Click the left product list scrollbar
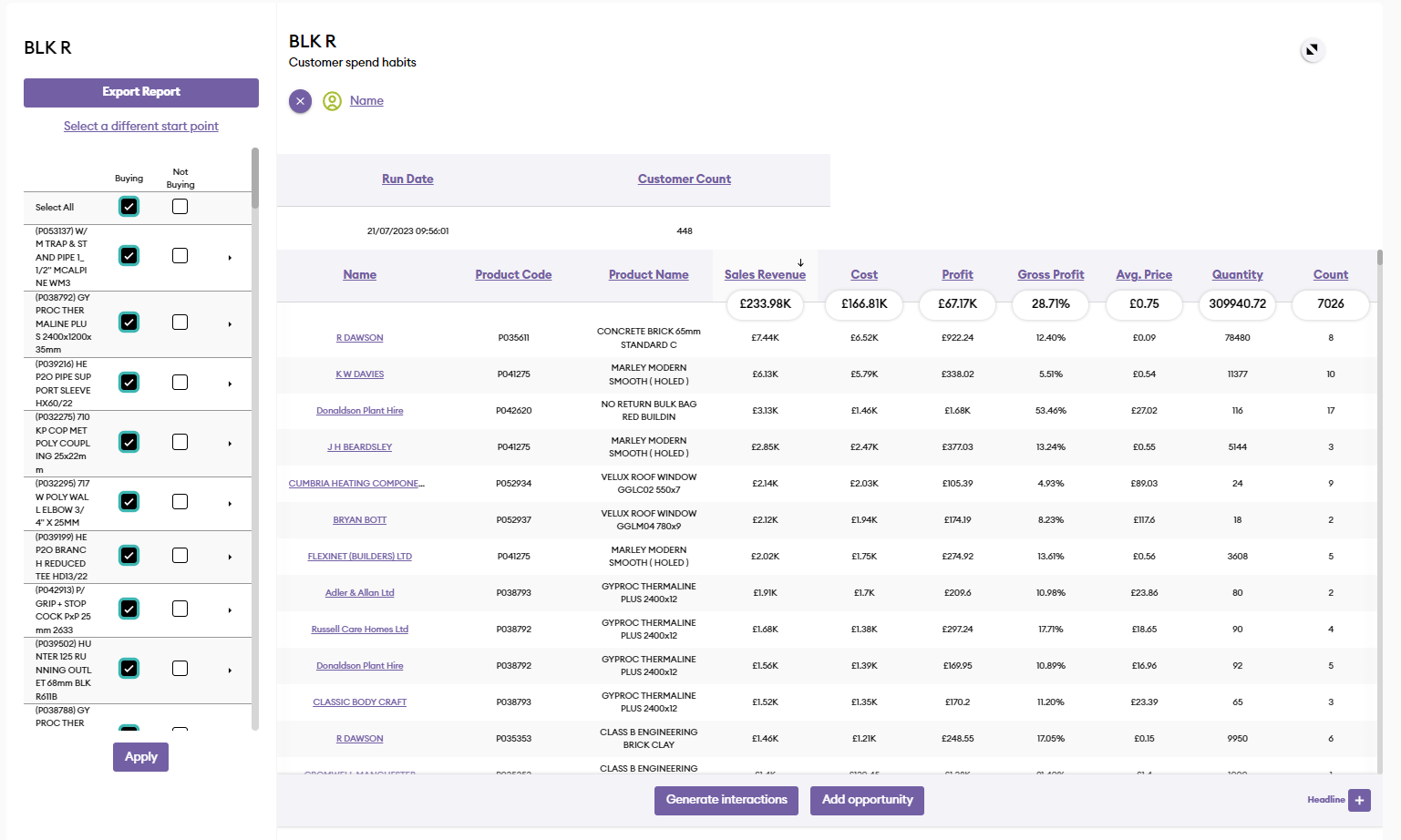This screenshot has width=1401, height=840. [x=255, y=179]
